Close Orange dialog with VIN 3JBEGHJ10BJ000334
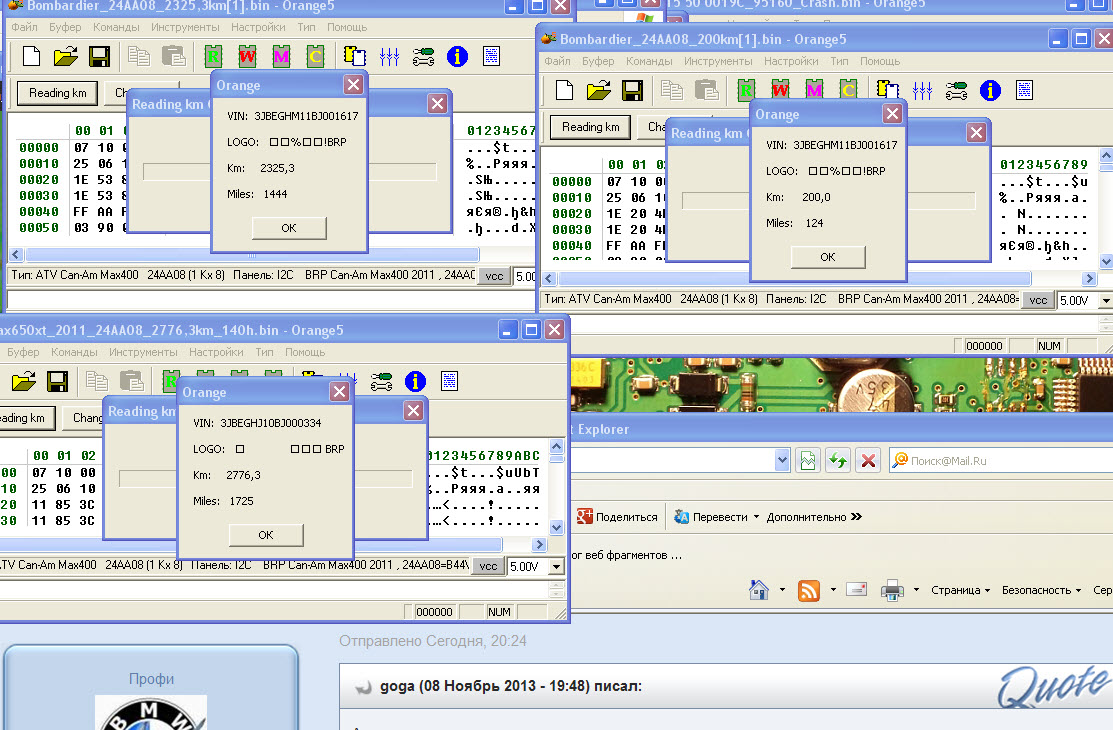 (x=339, y=392)
